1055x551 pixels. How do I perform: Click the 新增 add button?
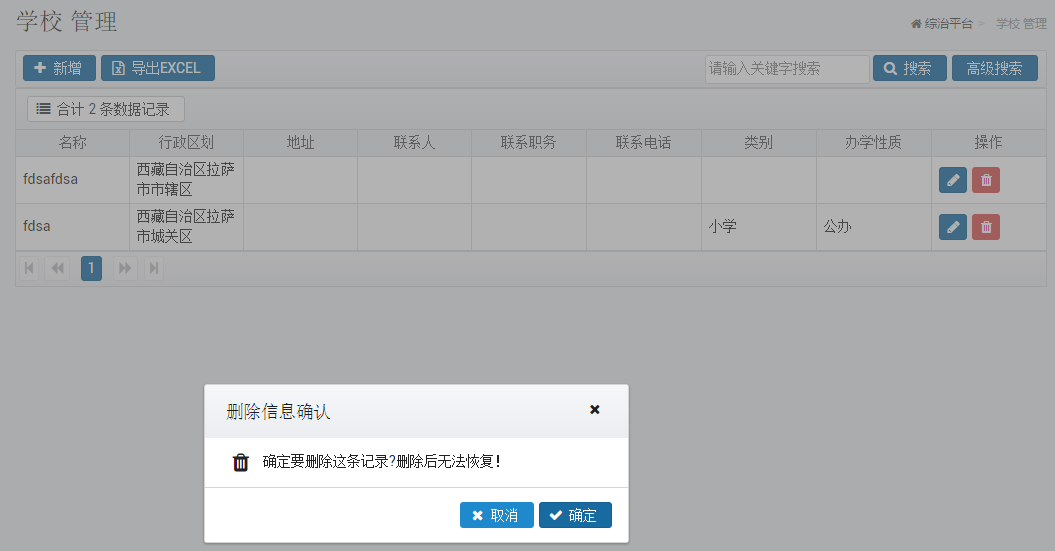coord(59,68)
